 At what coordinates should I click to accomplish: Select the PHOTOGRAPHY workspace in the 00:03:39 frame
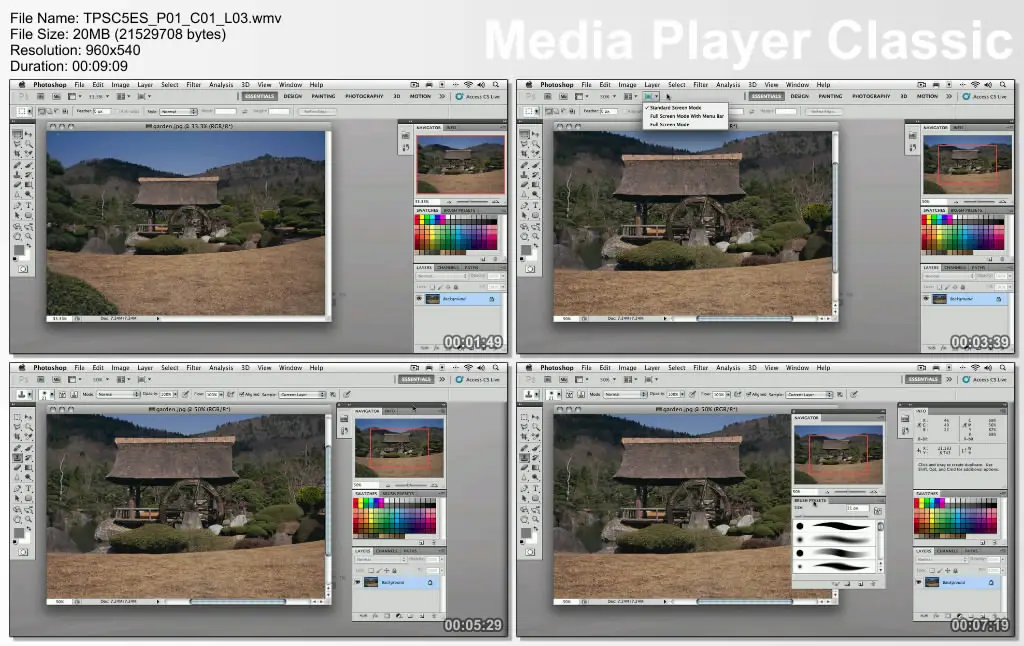871,96
